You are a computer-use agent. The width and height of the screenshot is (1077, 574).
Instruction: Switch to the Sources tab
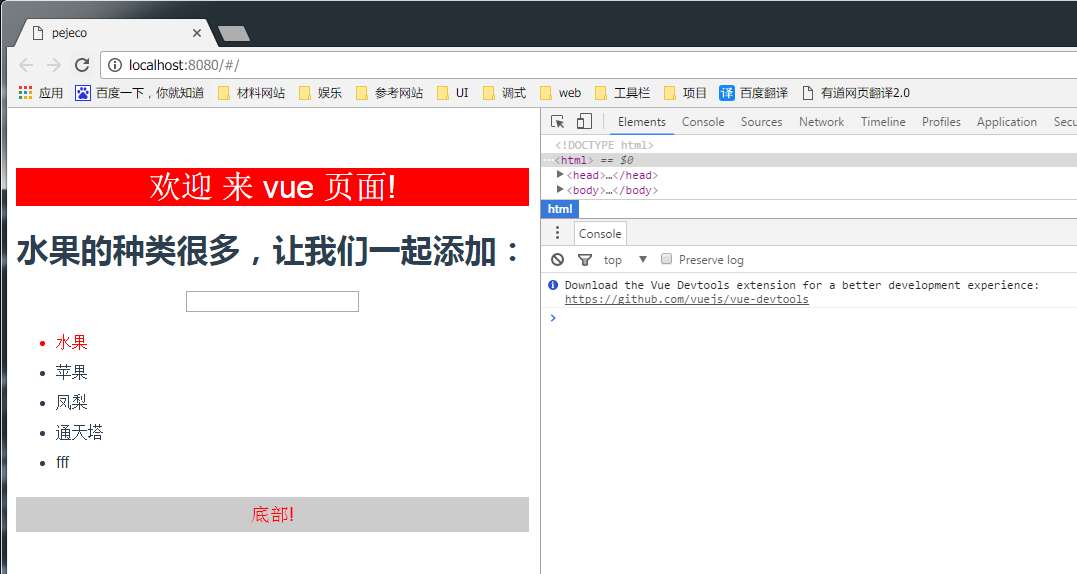tap(761, 122)
